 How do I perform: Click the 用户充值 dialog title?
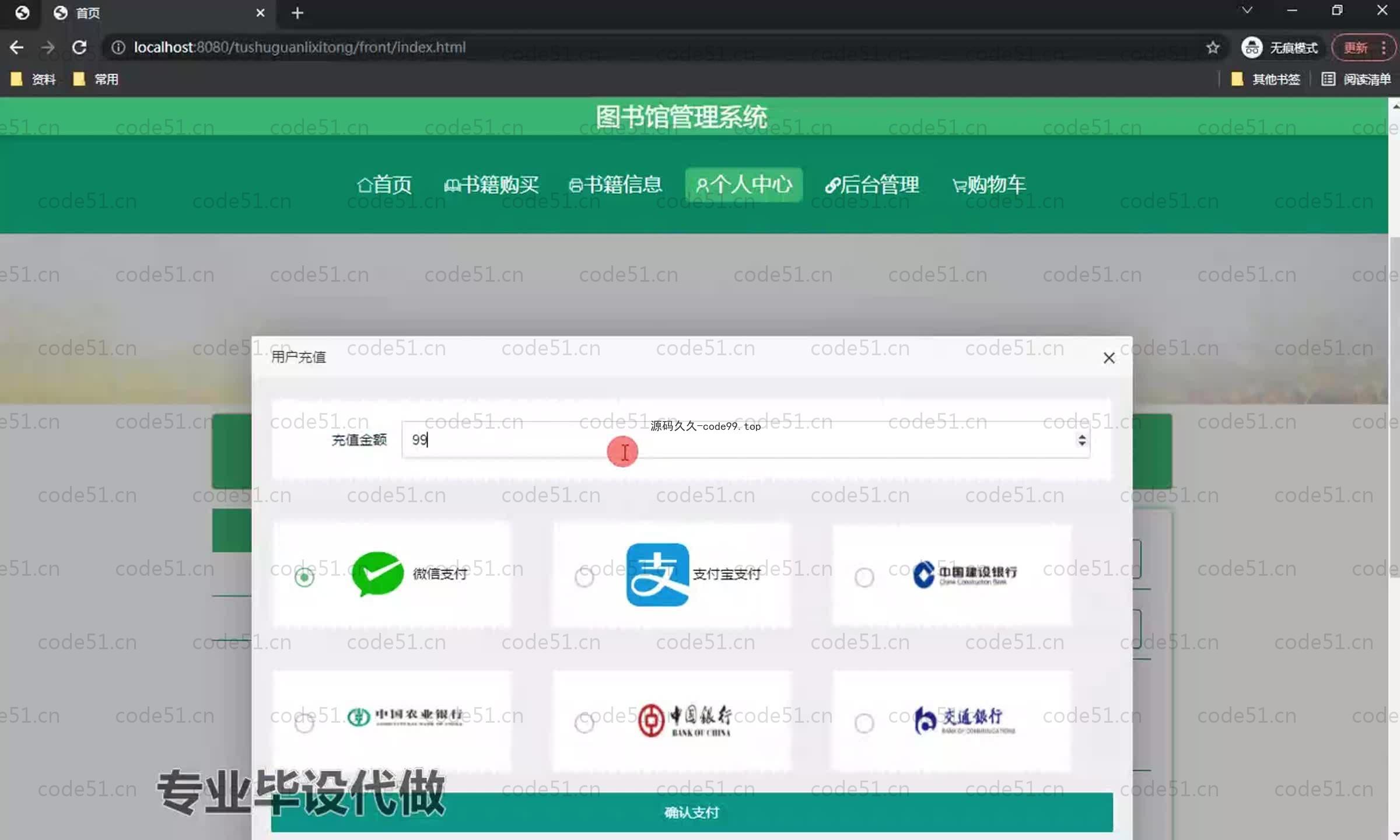[298, 357]
